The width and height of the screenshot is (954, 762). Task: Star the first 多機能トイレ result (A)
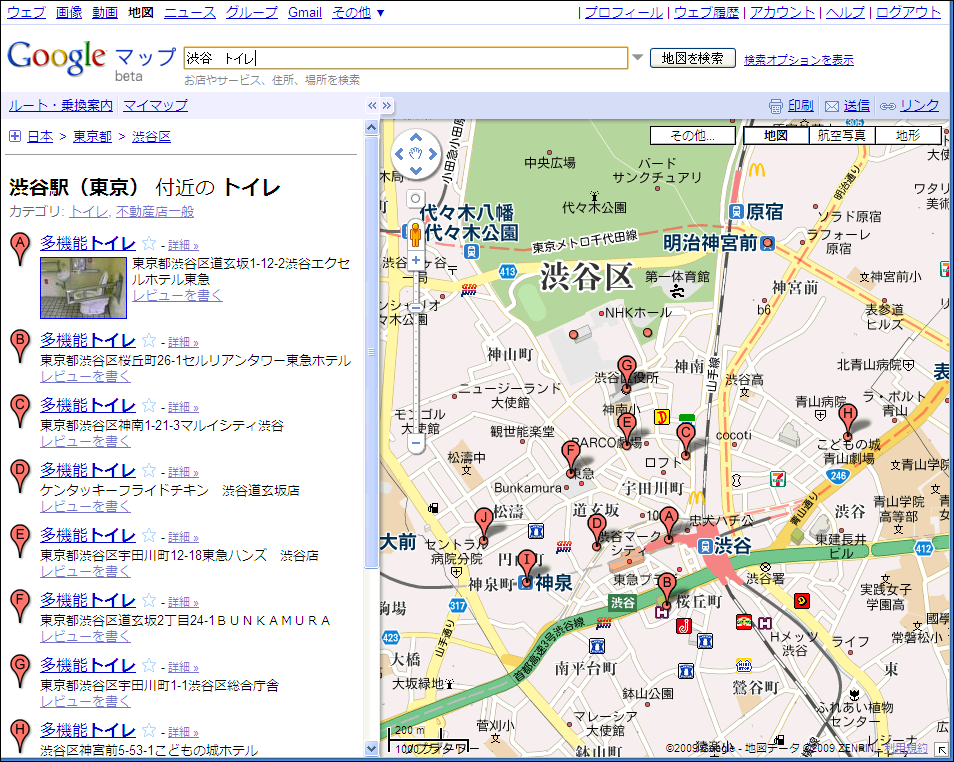[148, 243]
